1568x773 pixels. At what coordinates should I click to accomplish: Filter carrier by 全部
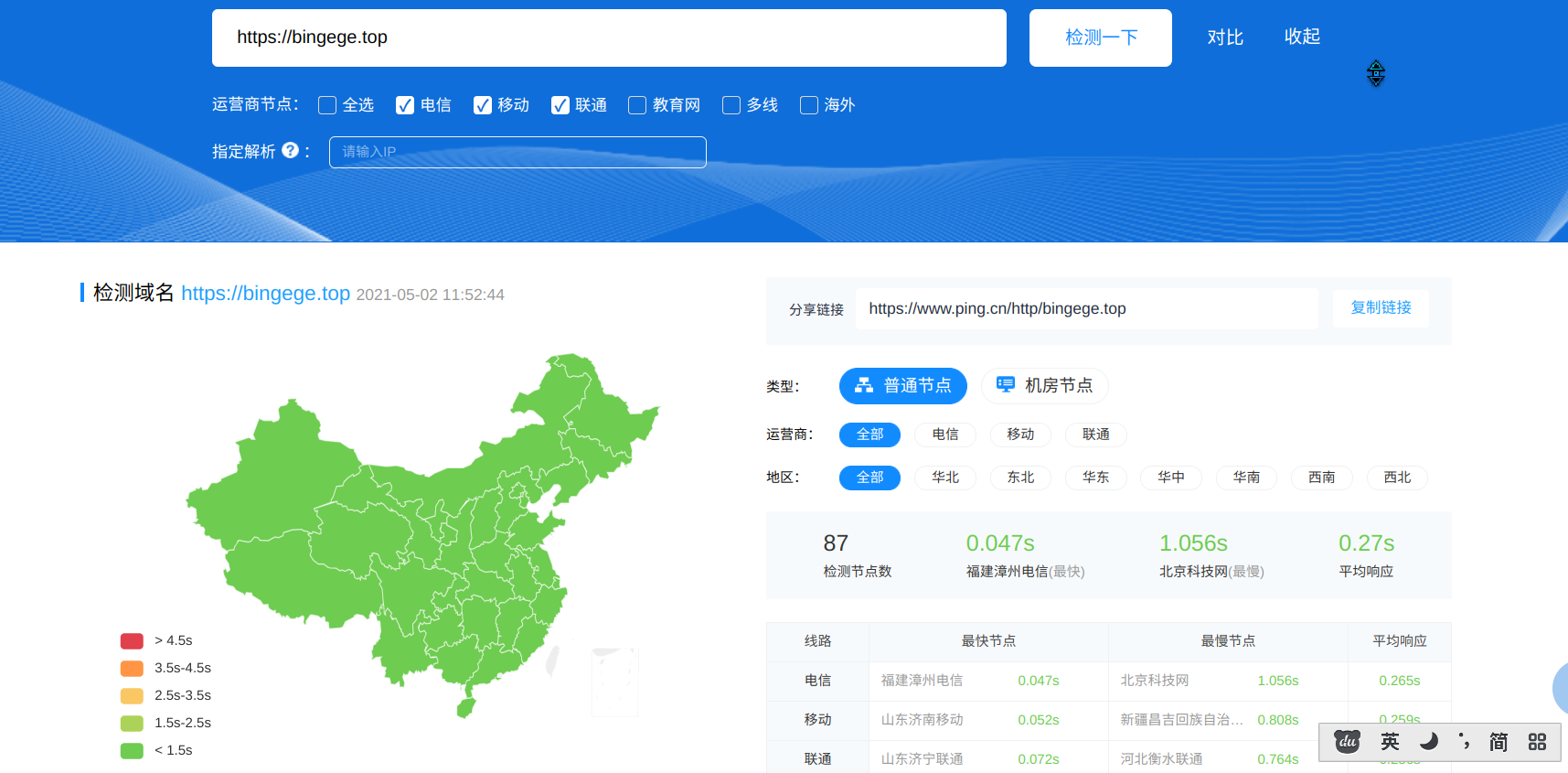pyautogui.click(x=869, y=435)
